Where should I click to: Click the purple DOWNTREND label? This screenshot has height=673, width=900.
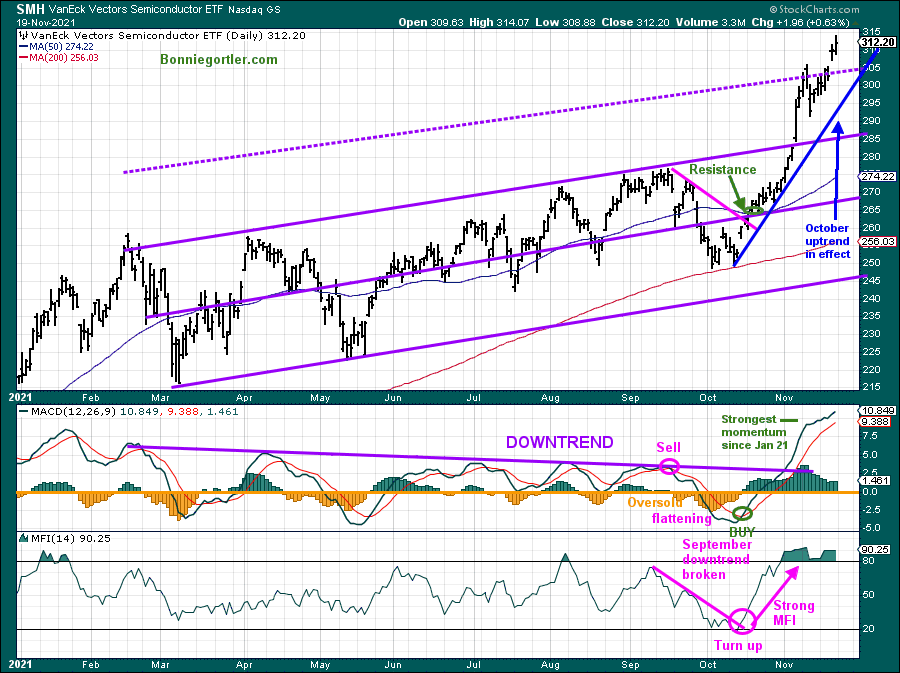(x=560, y=442)
